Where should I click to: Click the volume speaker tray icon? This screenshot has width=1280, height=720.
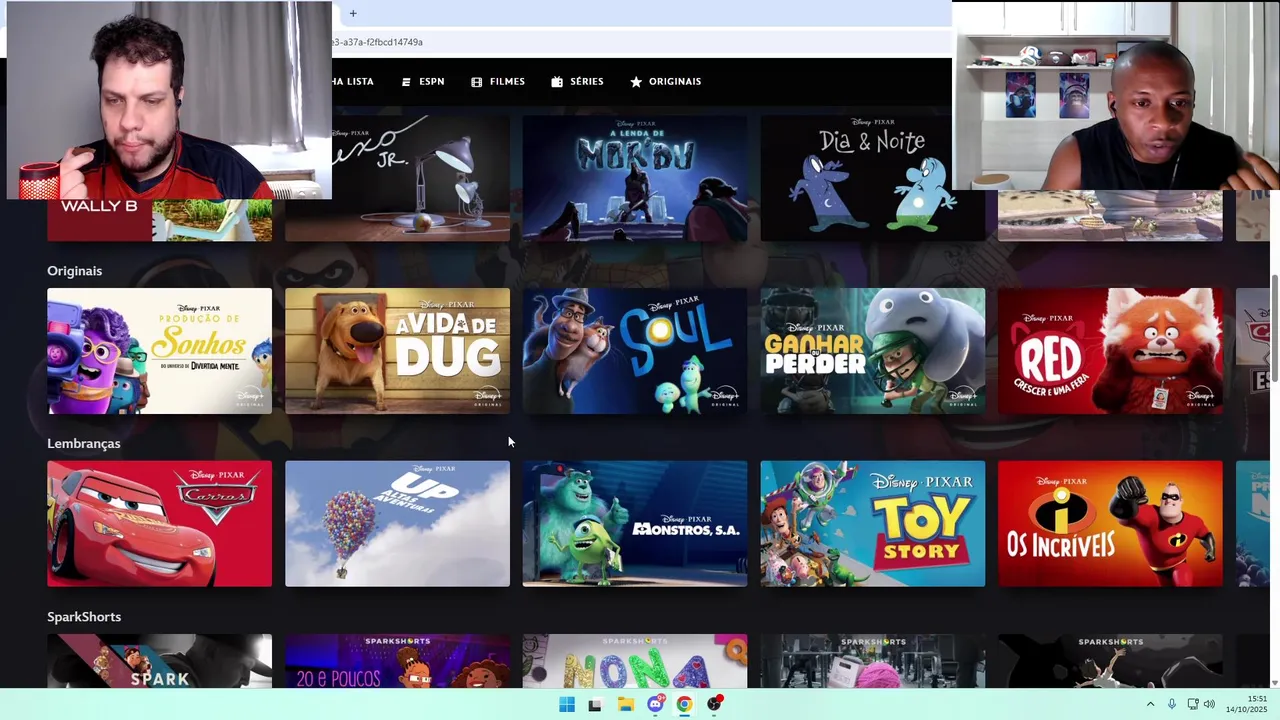point(1209,704)
